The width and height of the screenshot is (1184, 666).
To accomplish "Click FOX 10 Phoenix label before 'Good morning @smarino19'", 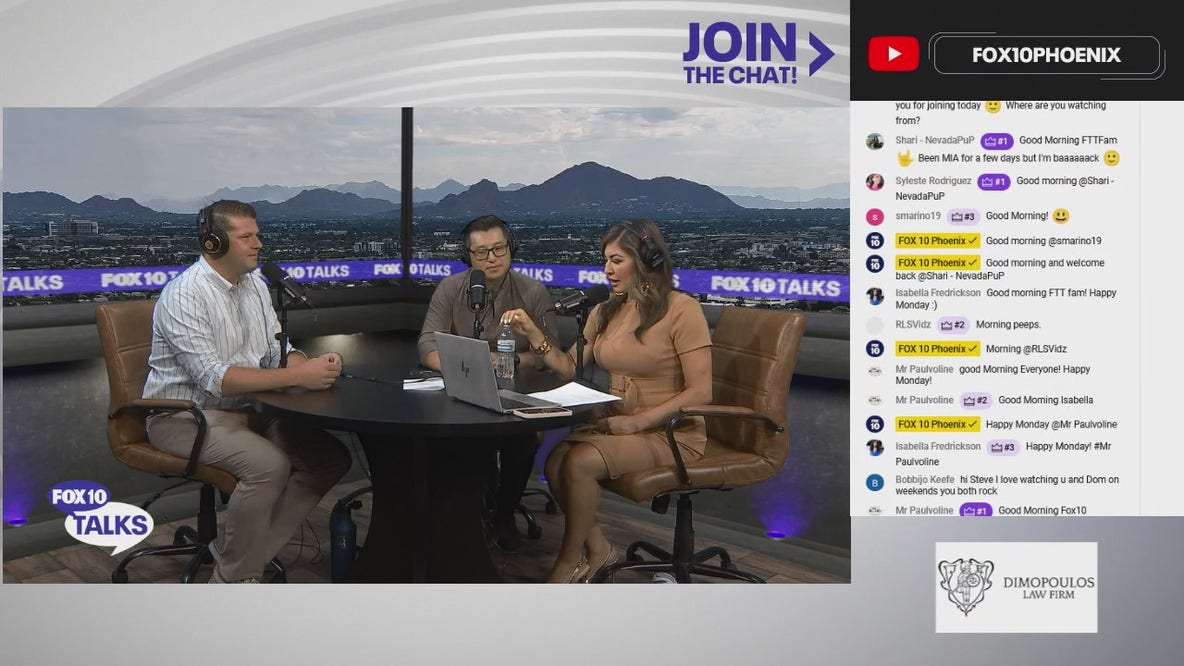I will [x=938, y=241].
